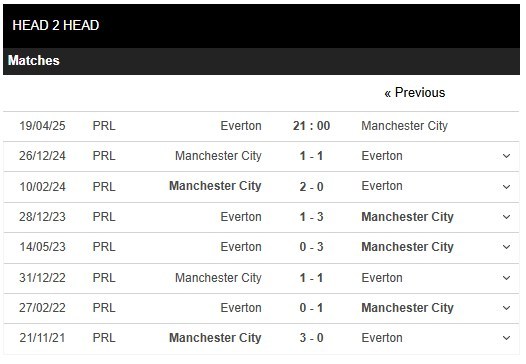The image size is (526, 364).
Task: Open the 1 - 3 score from 28/12/23
Action: (311, 217)
